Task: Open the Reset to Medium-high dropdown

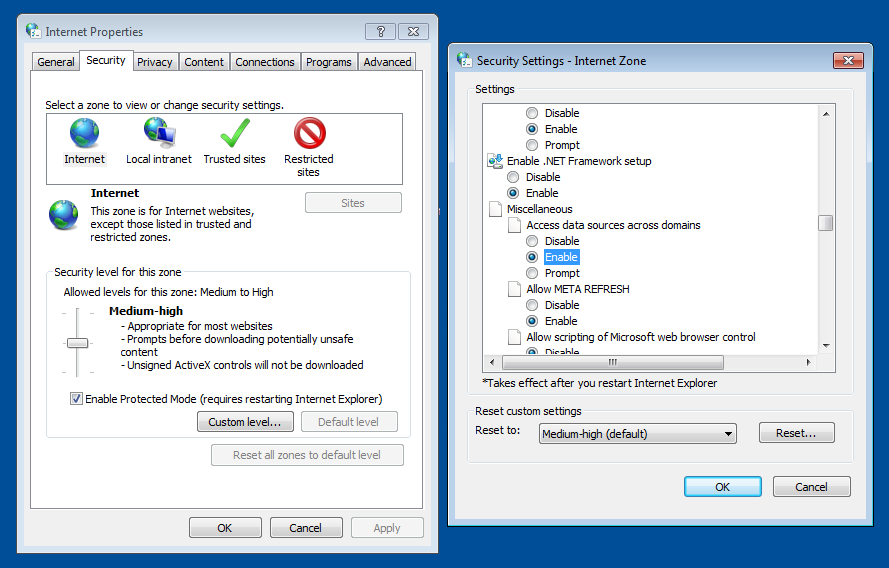Action: pos(637,434)
